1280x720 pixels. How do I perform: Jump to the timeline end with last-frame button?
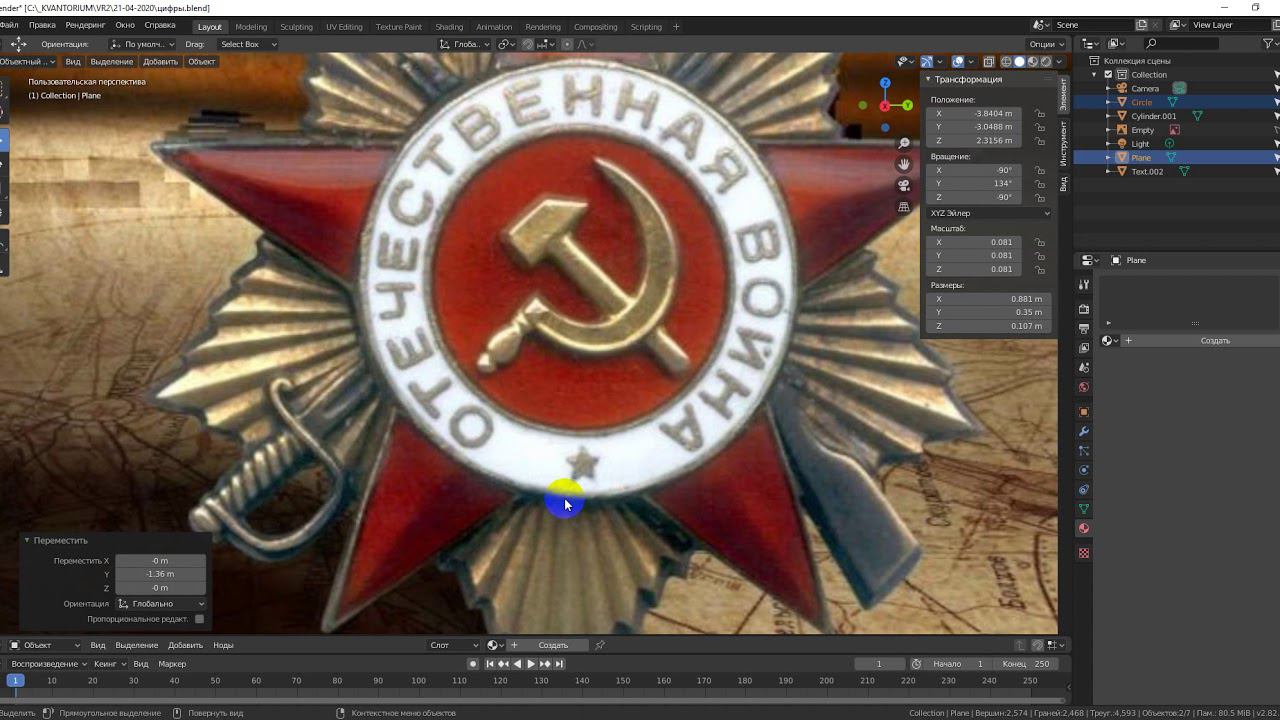tap(559, 664)
